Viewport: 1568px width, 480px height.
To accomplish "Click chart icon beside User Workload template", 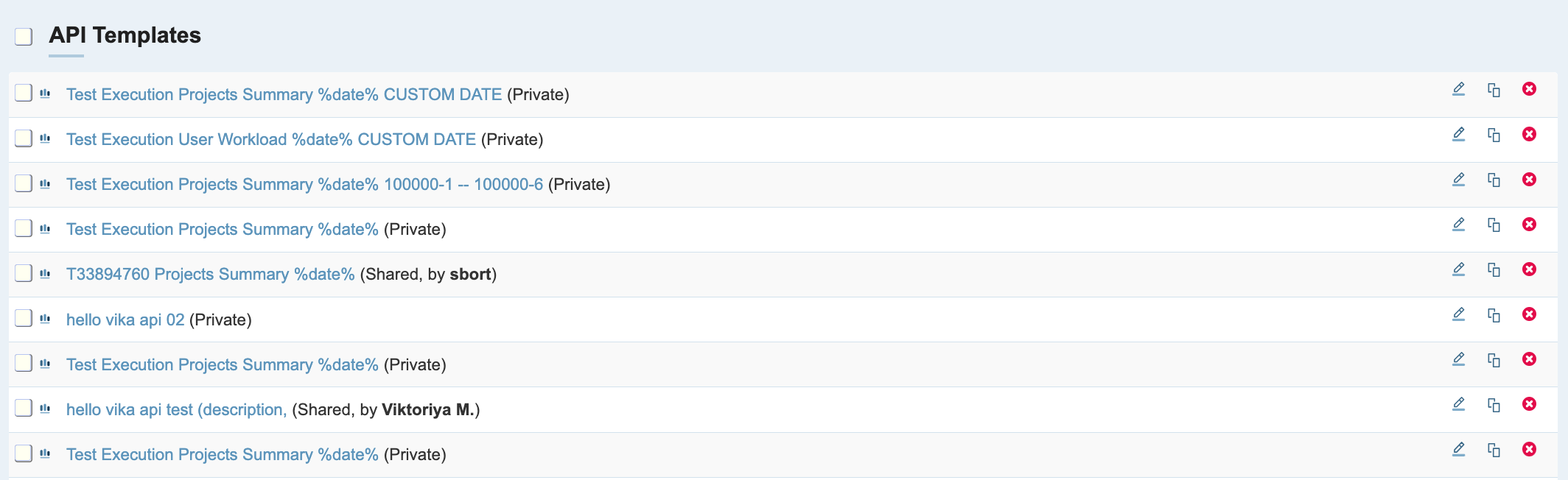I will [x=45, y=138].
